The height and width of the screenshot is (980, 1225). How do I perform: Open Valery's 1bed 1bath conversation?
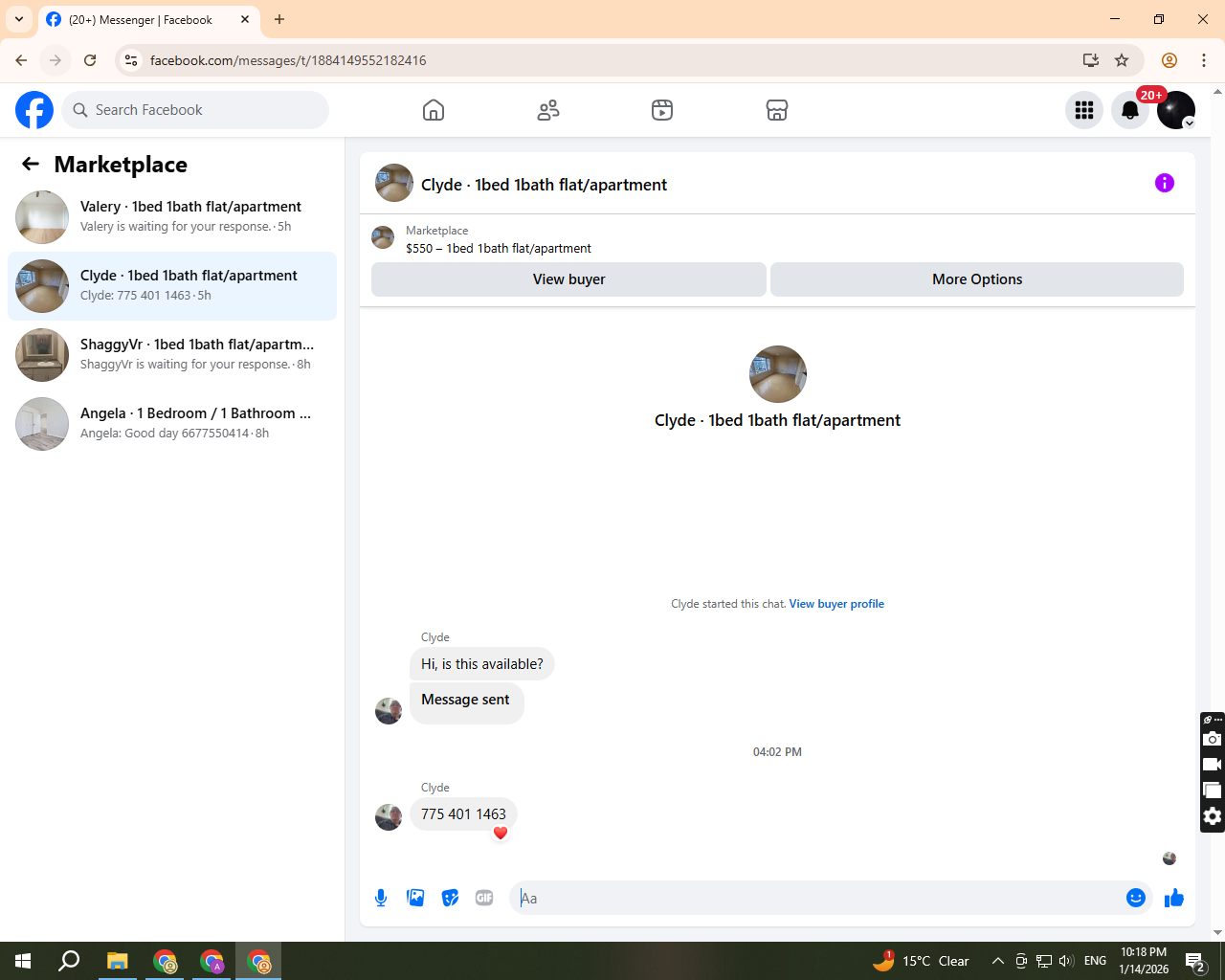172,217
